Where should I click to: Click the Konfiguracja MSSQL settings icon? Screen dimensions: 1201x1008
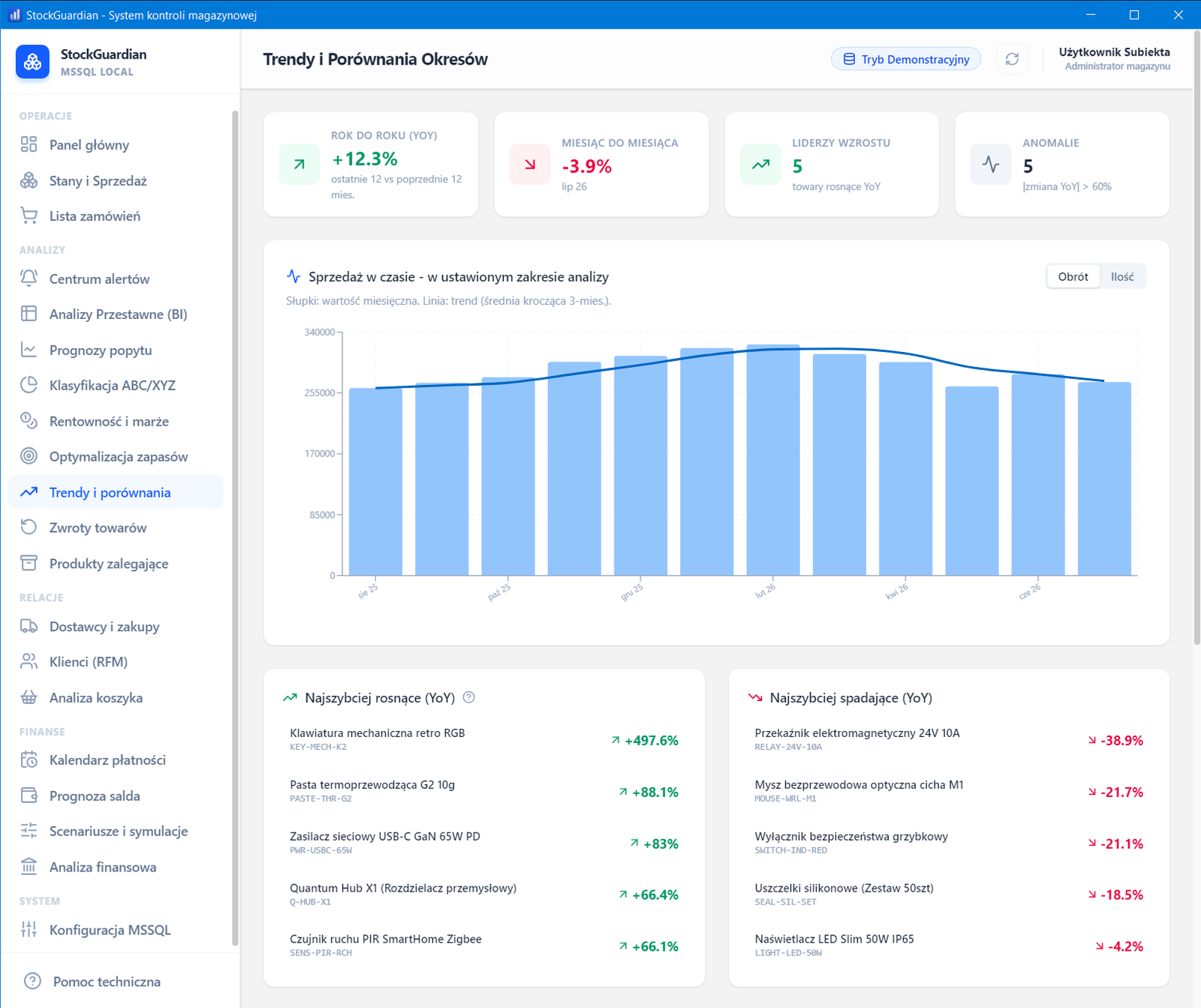point(29,929)
